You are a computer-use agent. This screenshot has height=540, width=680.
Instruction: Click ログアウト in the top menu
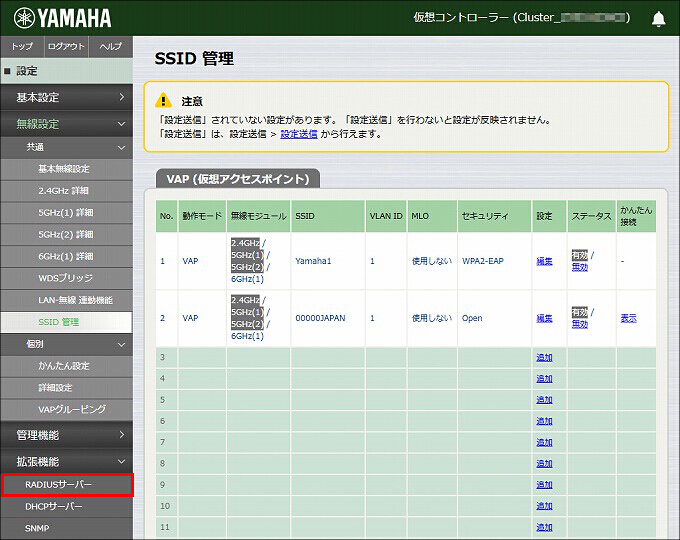(x=66, y=46)
